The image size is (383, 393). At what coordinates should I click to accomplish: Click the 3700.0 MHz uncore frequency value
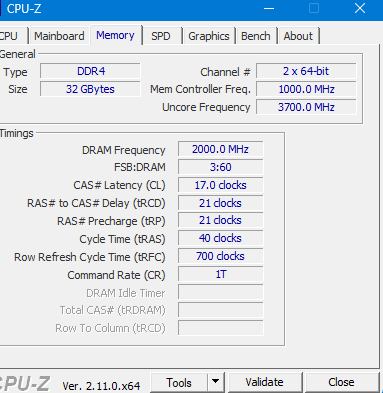pos(306,107)
